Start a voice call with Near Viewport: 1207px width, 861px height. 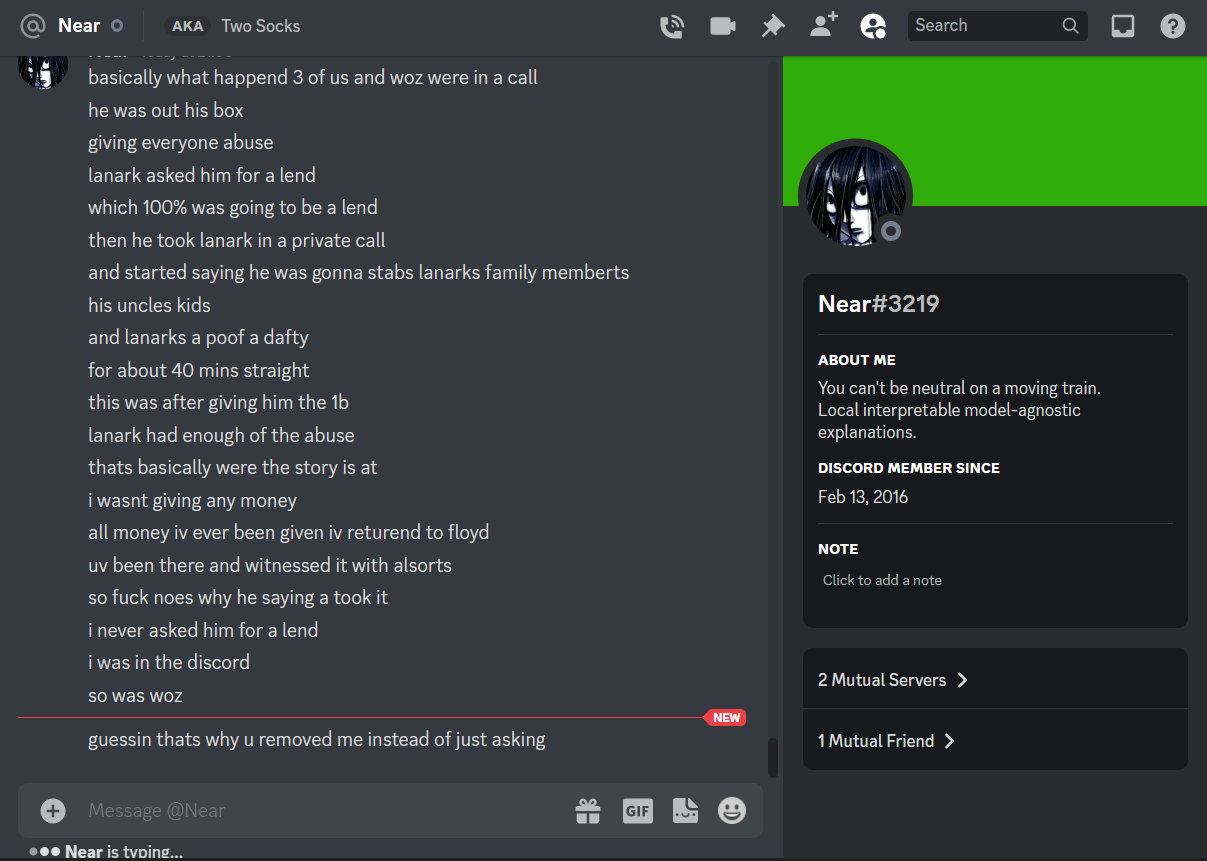click(x=672, y=26)
